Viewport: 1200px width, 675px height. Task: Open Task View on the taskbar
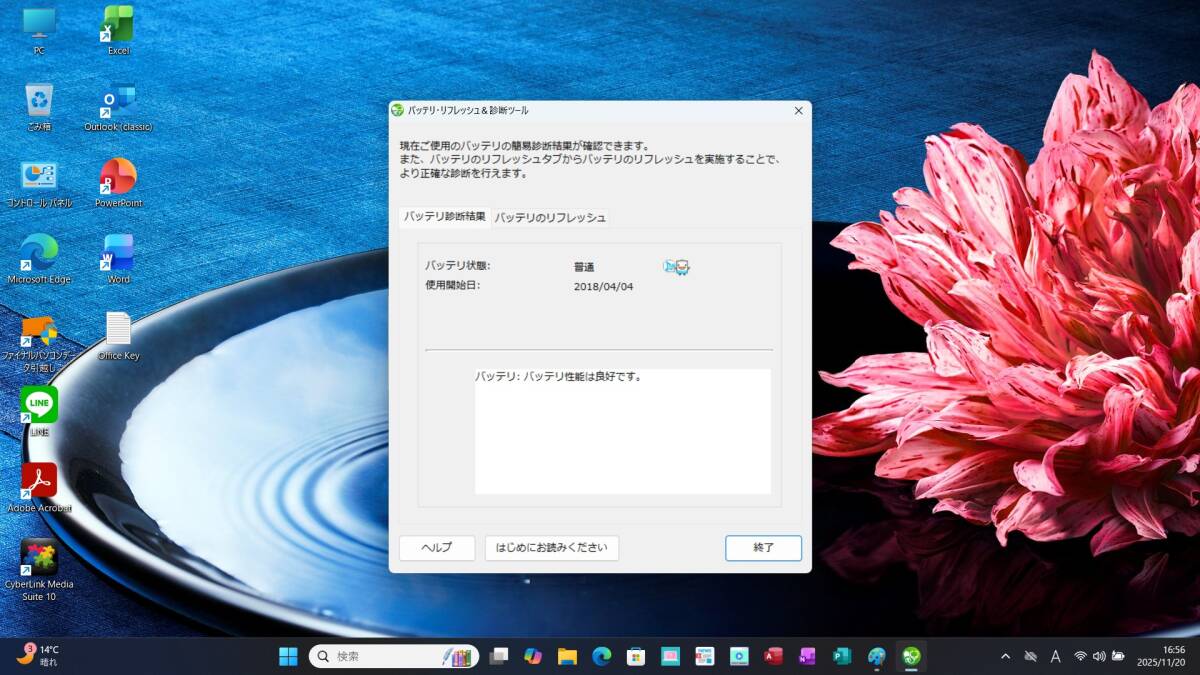[499, 656]
